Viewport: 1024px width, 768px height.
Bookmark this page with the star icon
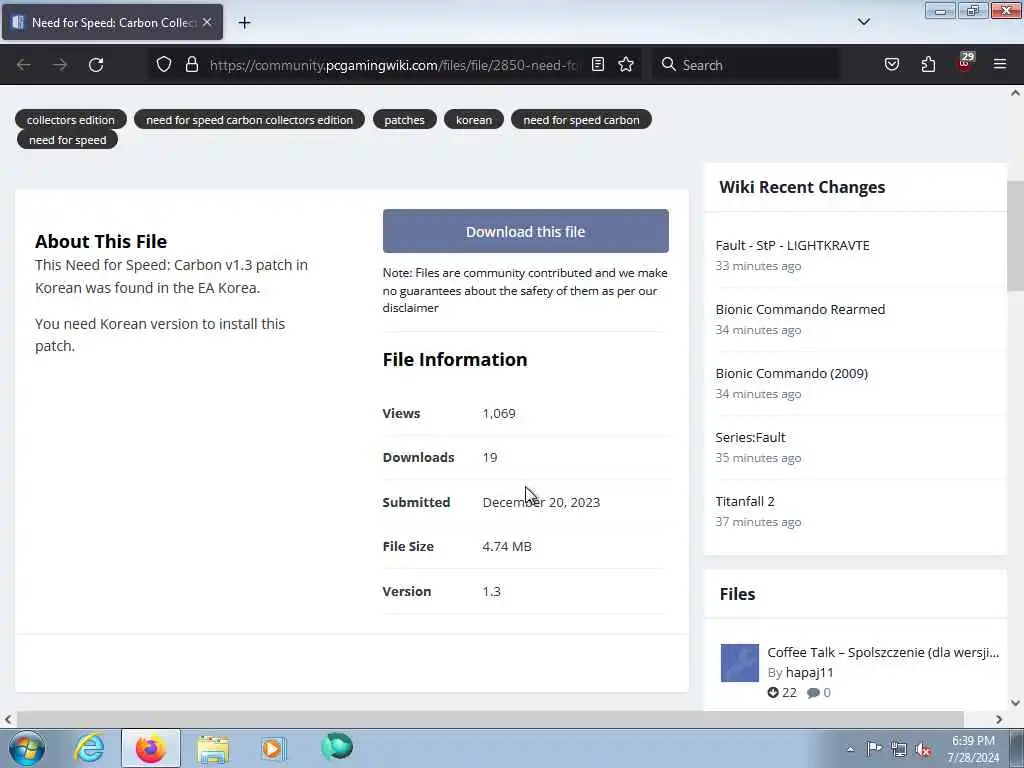click(x=626, y=64)
